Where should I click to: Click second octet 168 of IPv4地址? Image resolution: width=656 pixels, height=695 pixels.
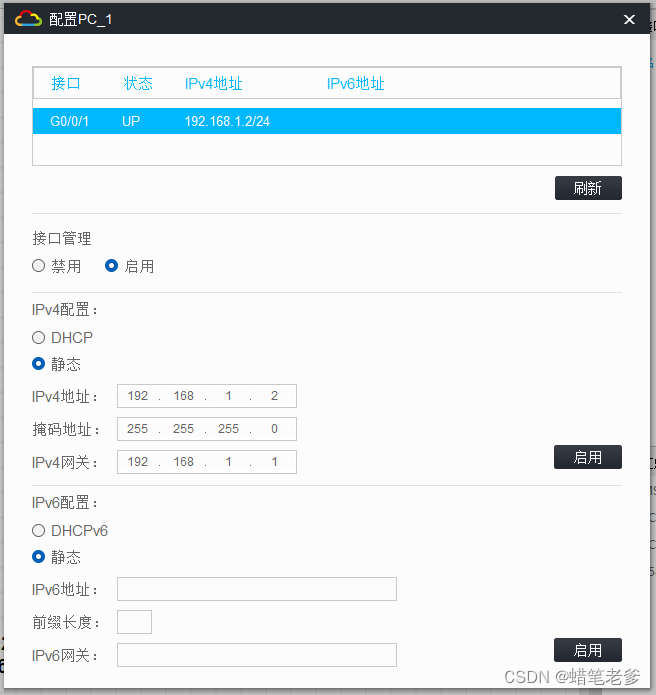coord(184,396)
